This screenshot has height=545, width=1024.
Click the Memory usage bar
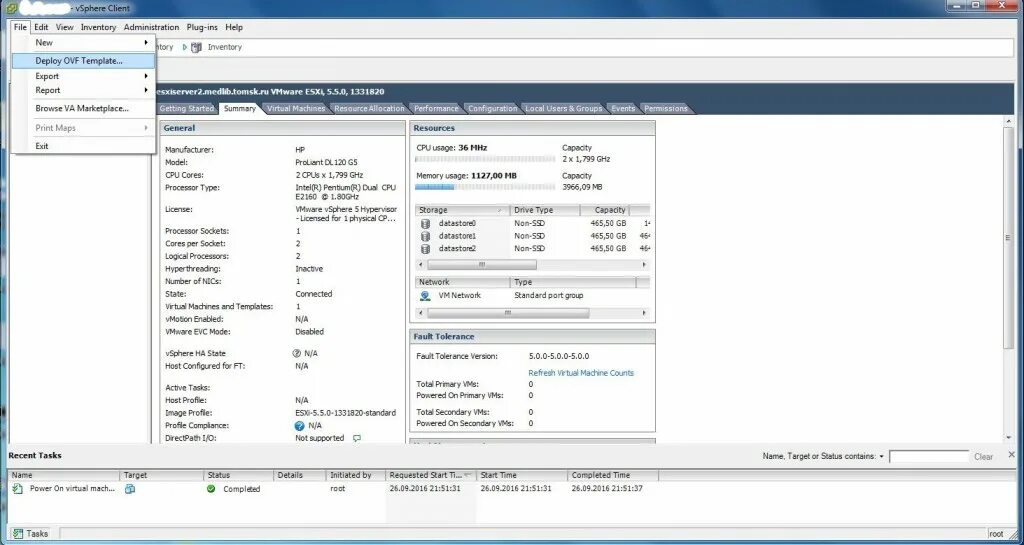coord(485,187)
